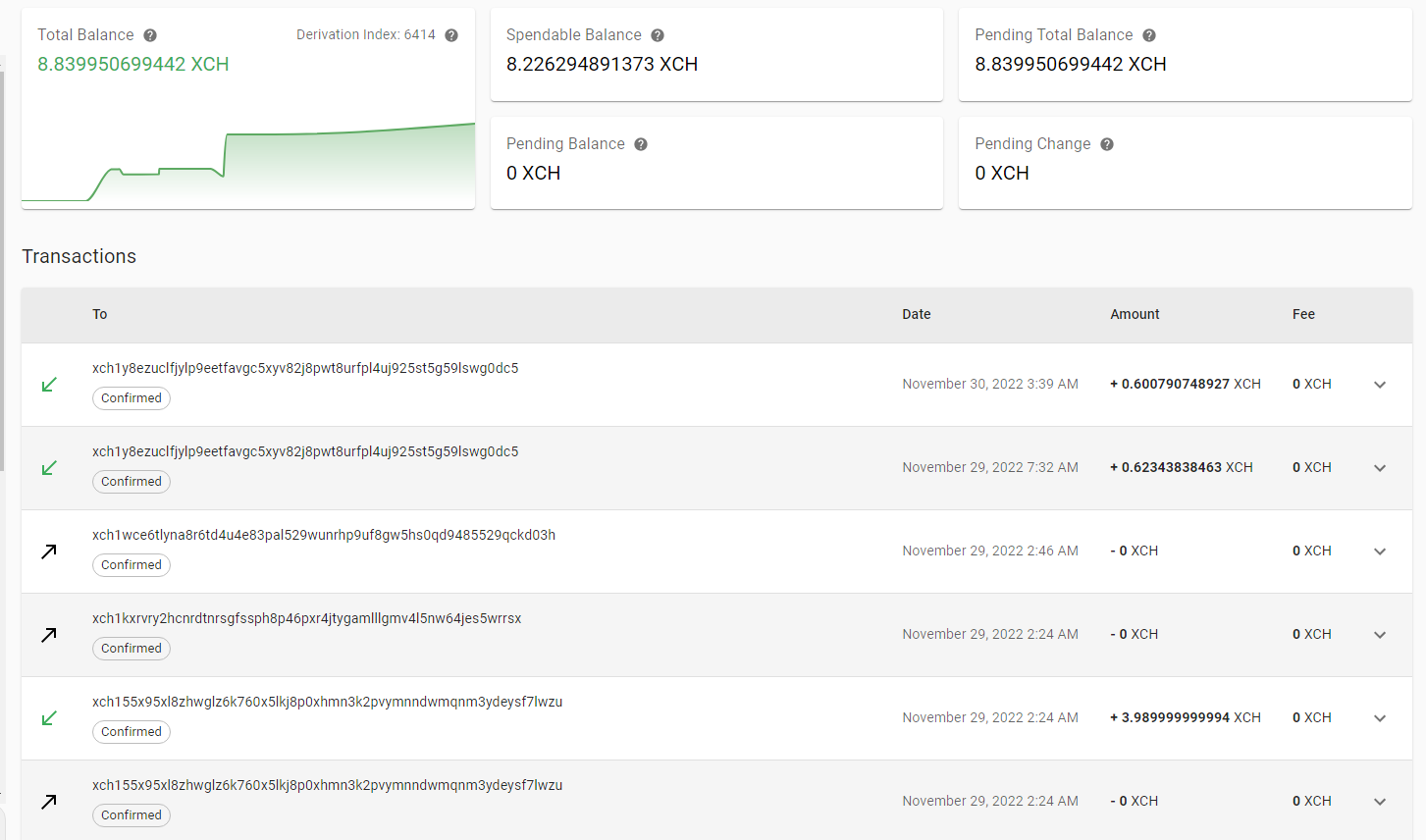This screenshot has width=1426, height=840.
Task: Expand the 2:46 AM transaction details
Action: click(1380, 551)
